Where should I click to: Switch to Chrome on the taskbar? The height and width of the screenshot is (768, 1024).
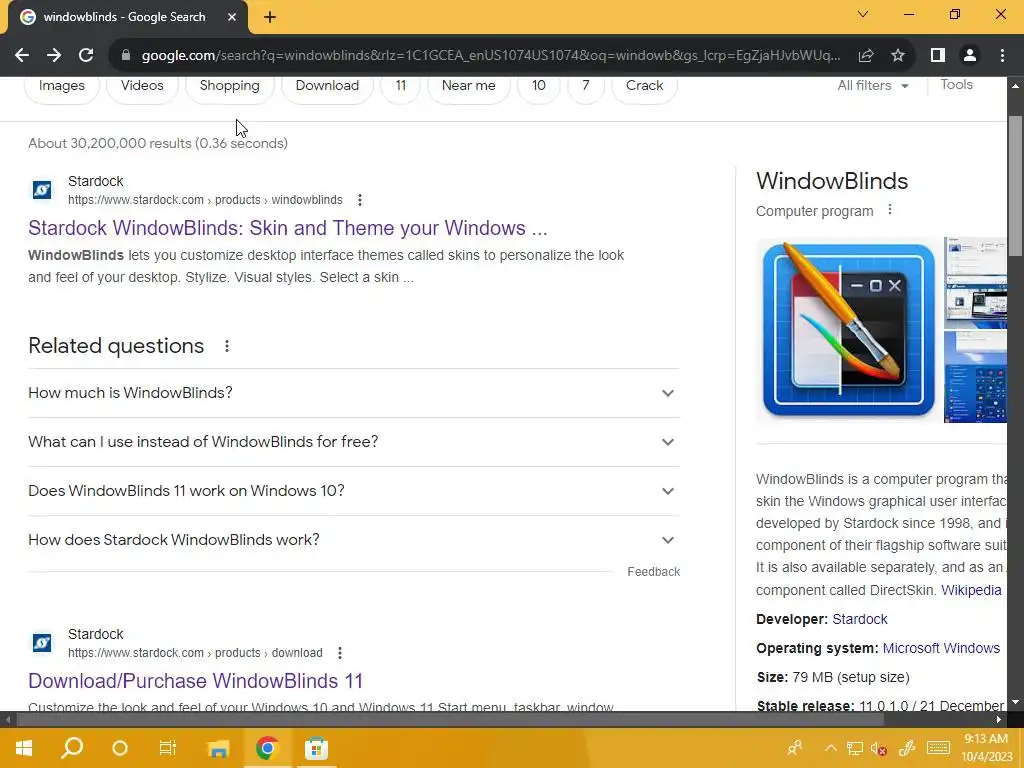[x=266, y=748]
